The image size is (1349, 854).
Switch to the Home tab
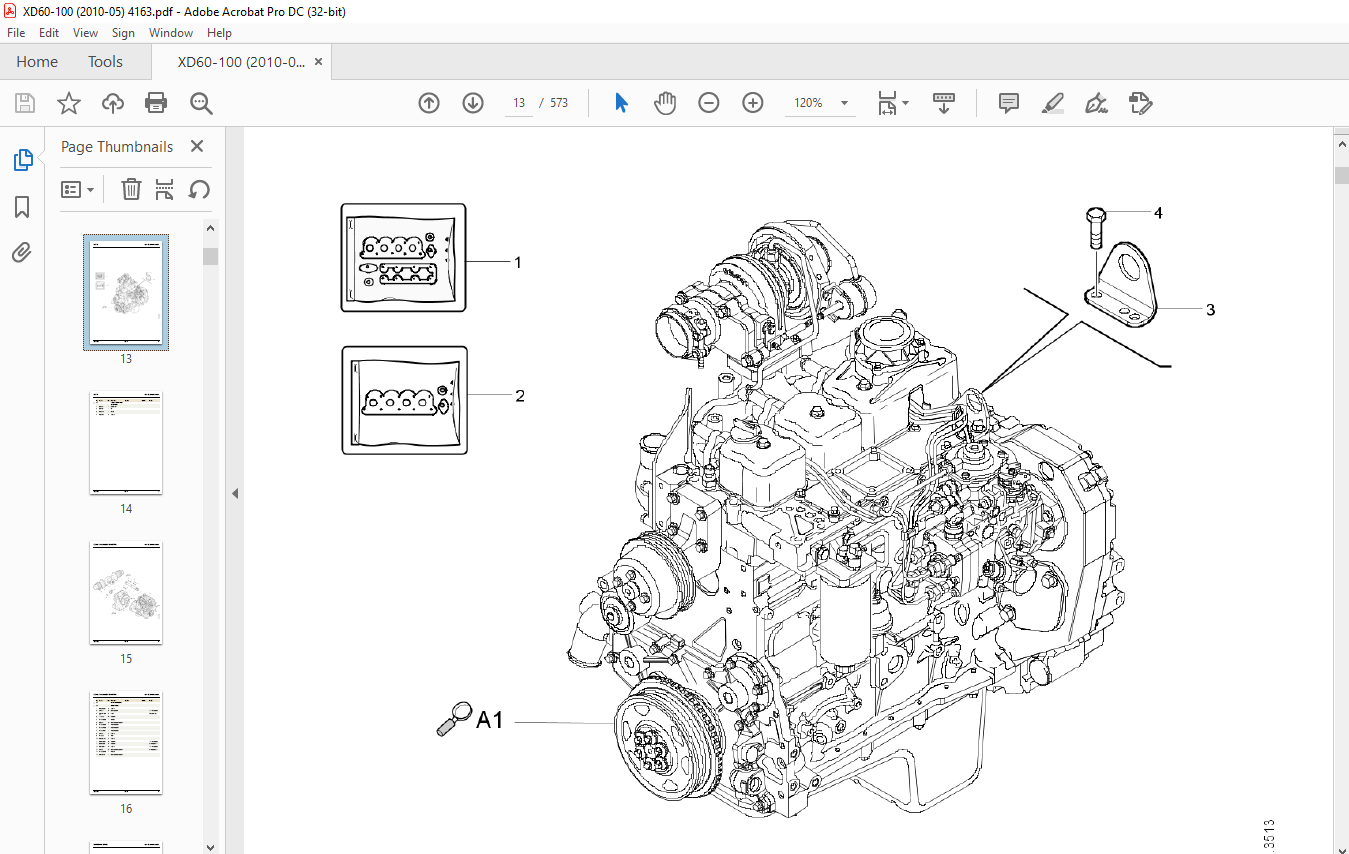37,62
